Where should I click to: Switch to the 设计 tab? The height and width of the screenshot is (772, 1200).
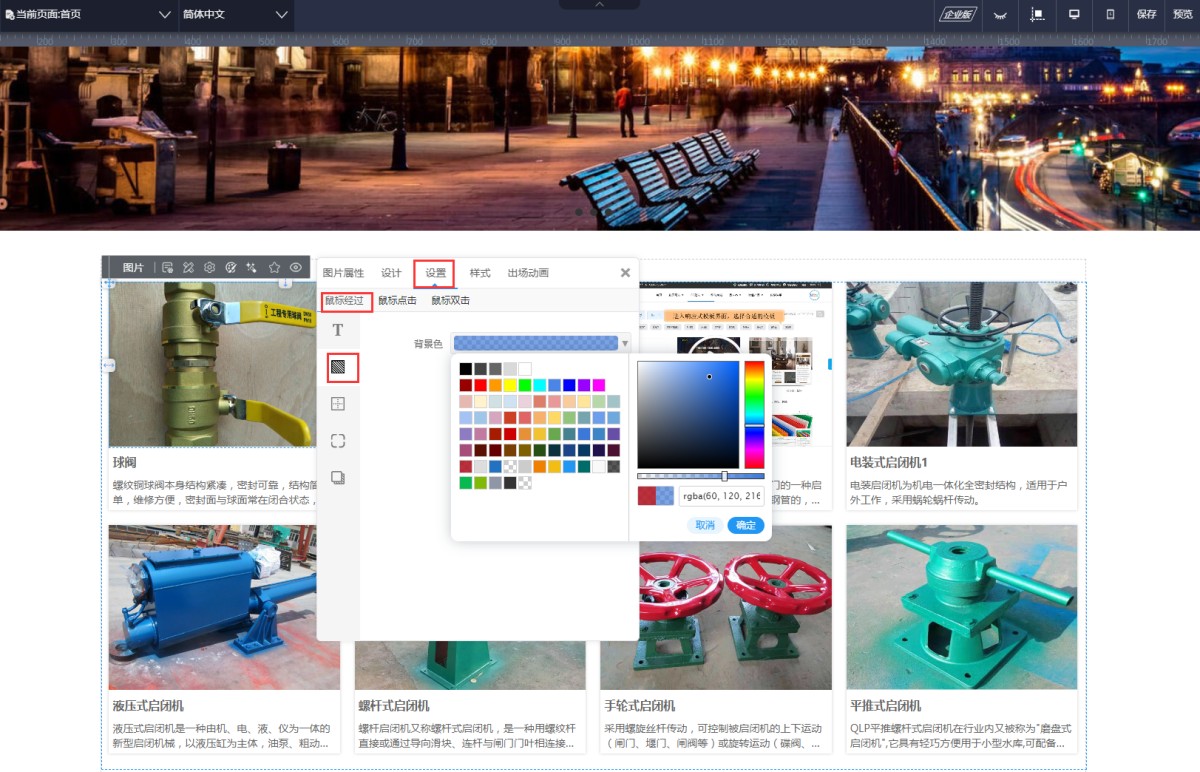coord(391,273)
